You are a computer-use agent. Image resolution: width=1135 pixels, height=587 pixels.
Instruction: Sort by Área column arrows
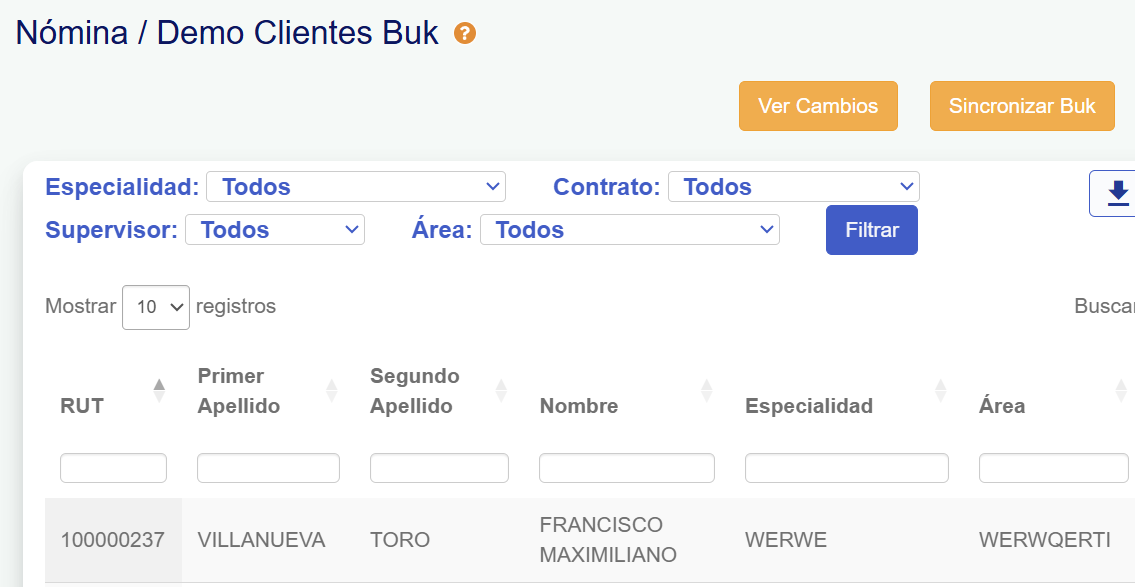point(1121,390)
